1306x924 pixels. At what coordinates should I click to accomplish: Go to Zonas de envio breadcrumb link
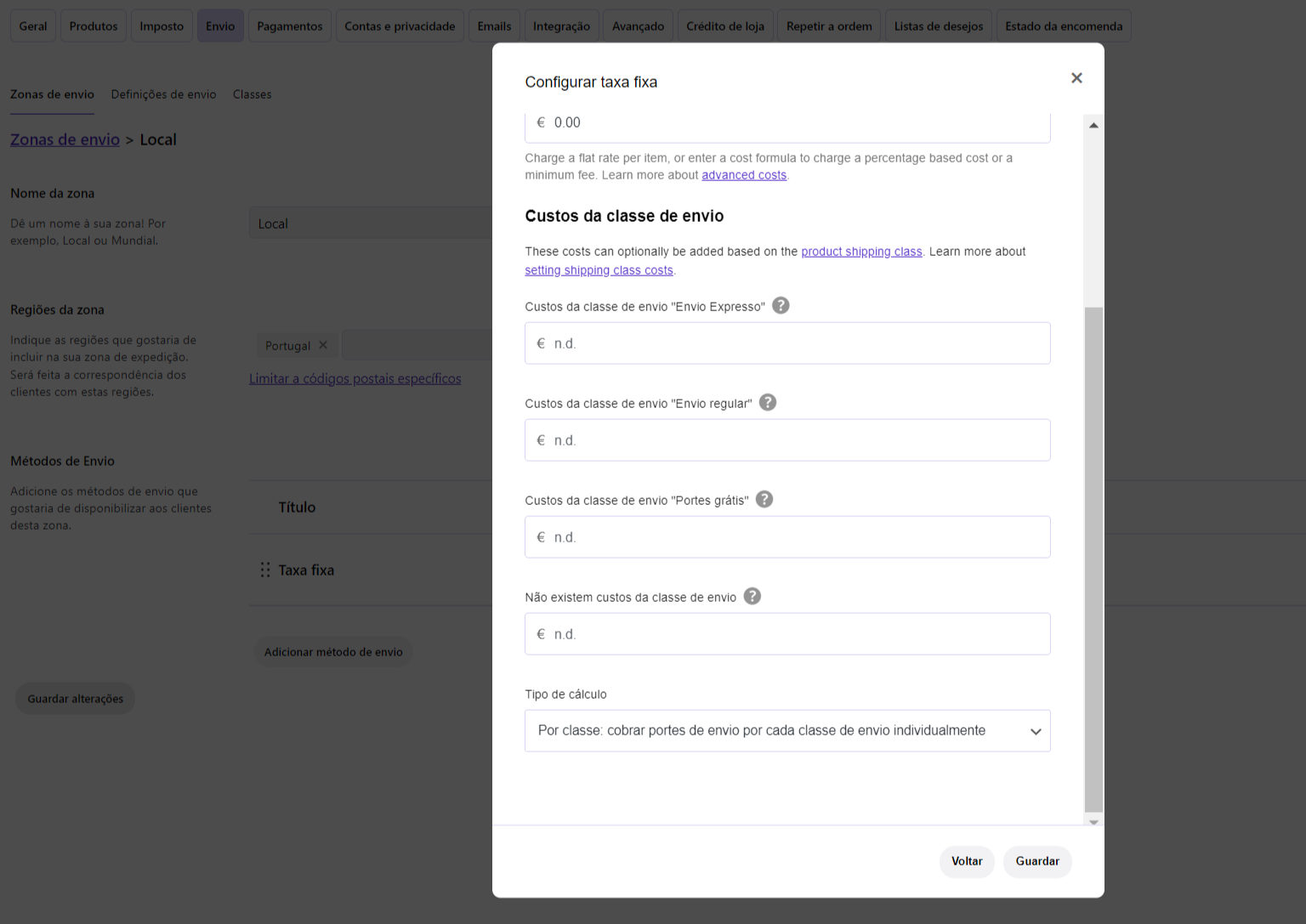tap(65, 139)
